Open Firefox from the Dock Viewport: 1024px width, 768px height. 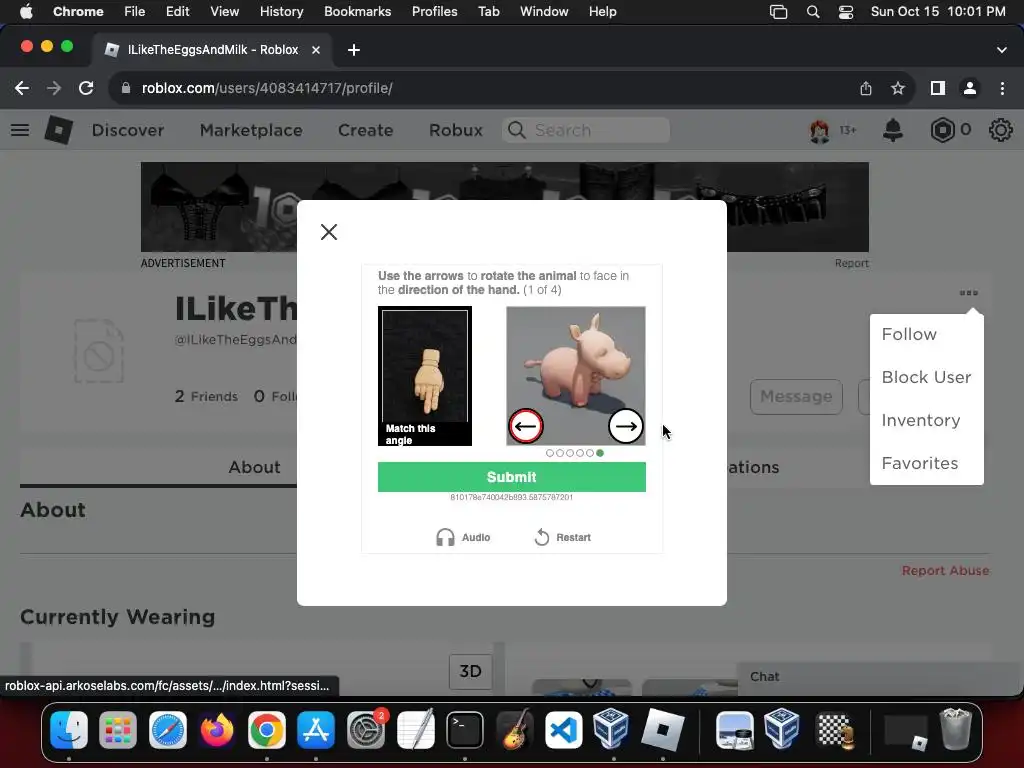click(217, 729)
